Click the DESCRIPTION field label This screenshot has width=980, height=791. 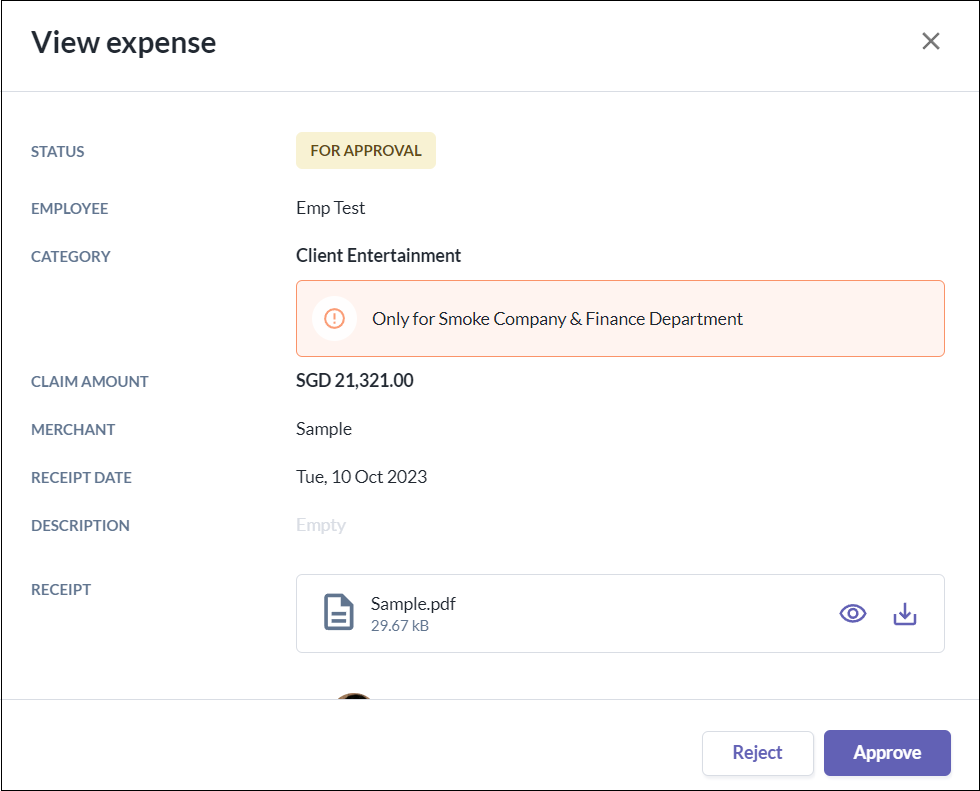pyautogui.click(x=80, y=526)
